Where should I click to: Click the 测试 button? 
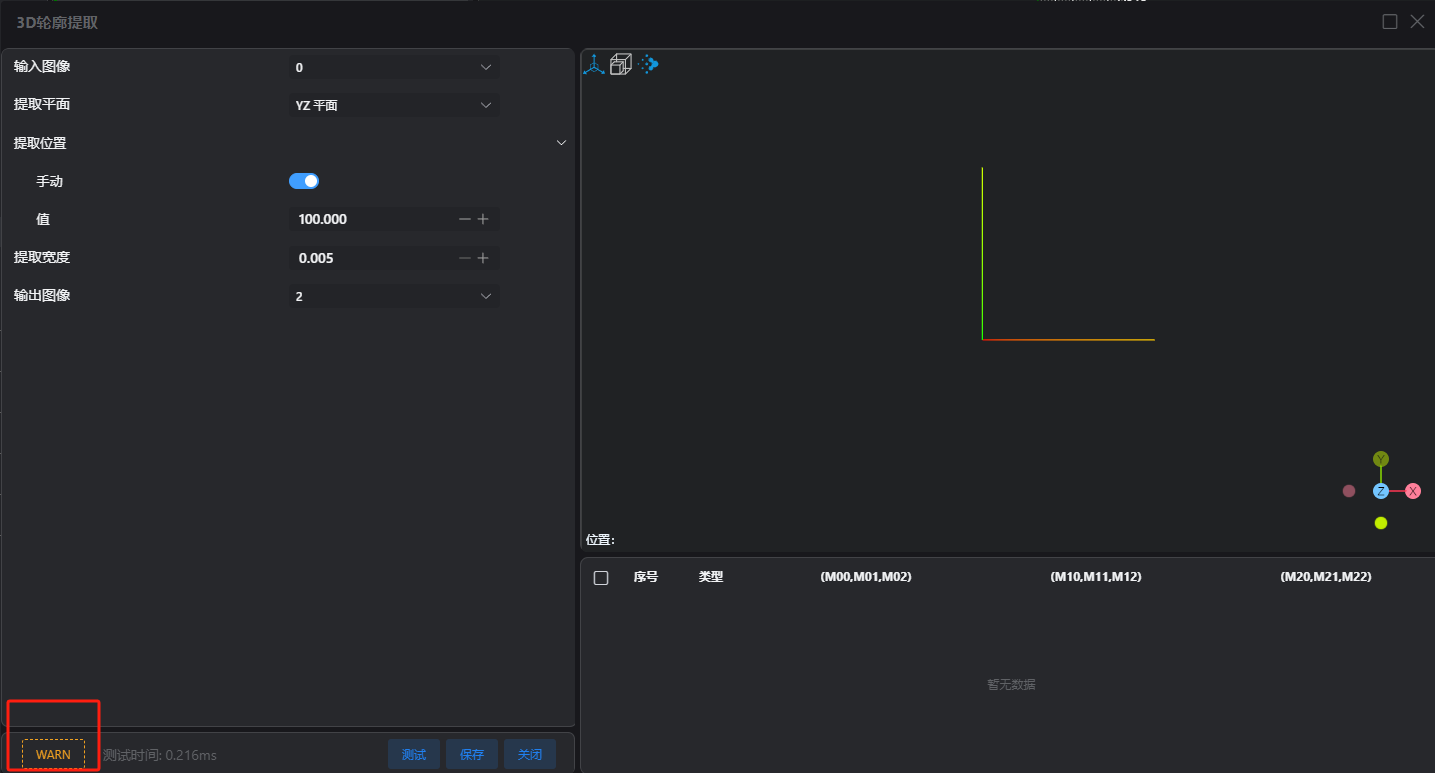(414, 754)
